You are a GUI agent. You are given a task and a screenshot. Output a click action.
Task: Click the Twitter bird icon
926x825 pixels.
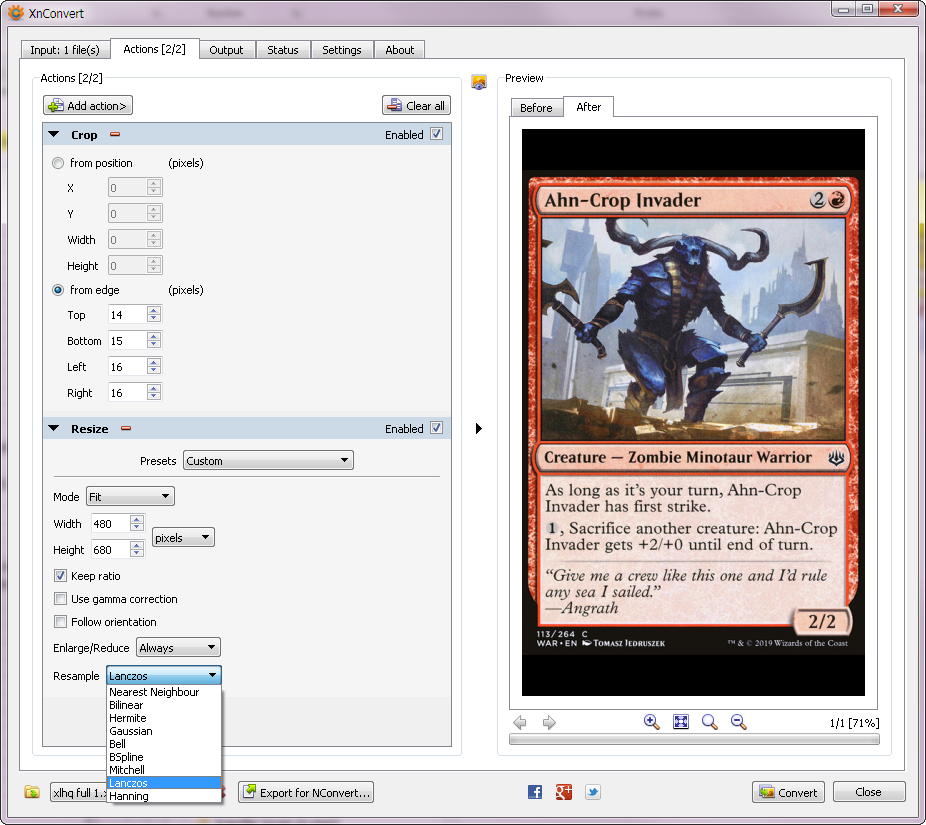(x=593, y=792)
